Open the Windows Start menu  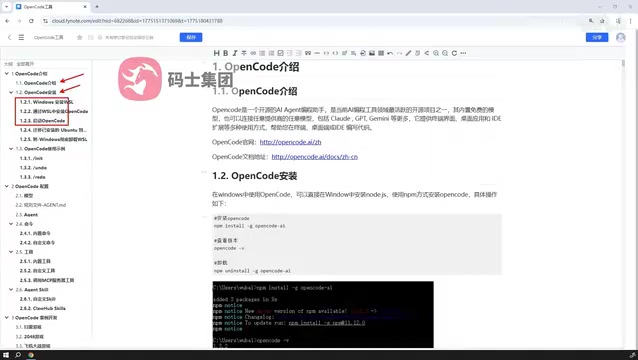click(x=6, y=355)
